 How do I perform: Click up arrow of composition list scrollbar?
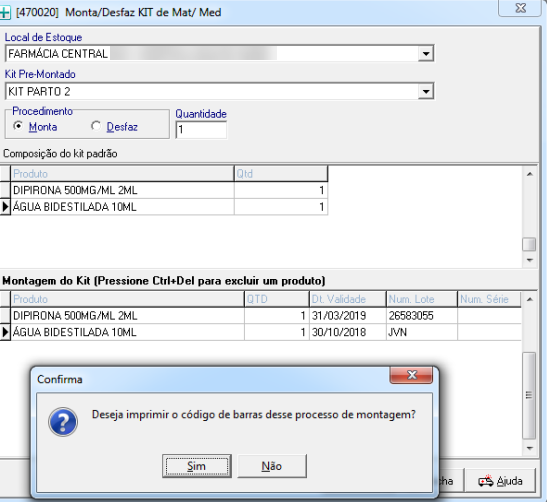(x=530, y=174)
